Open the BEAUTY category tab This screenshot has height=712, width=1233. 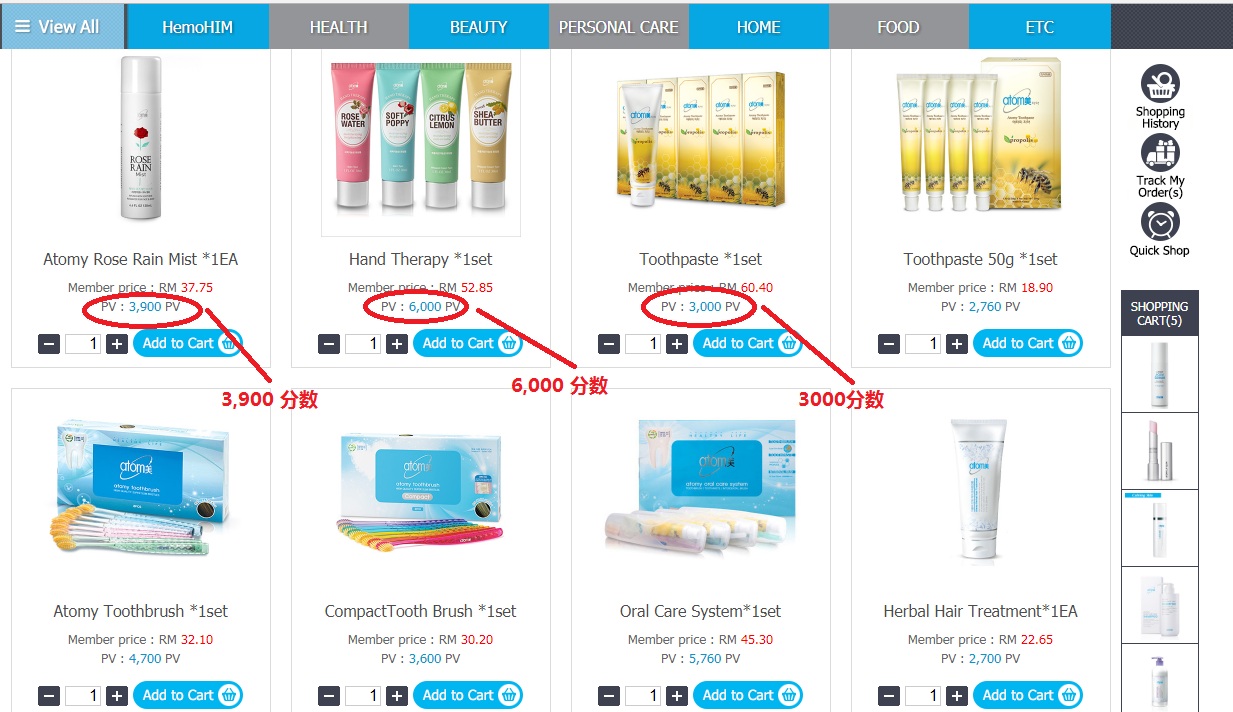point(478,27)
